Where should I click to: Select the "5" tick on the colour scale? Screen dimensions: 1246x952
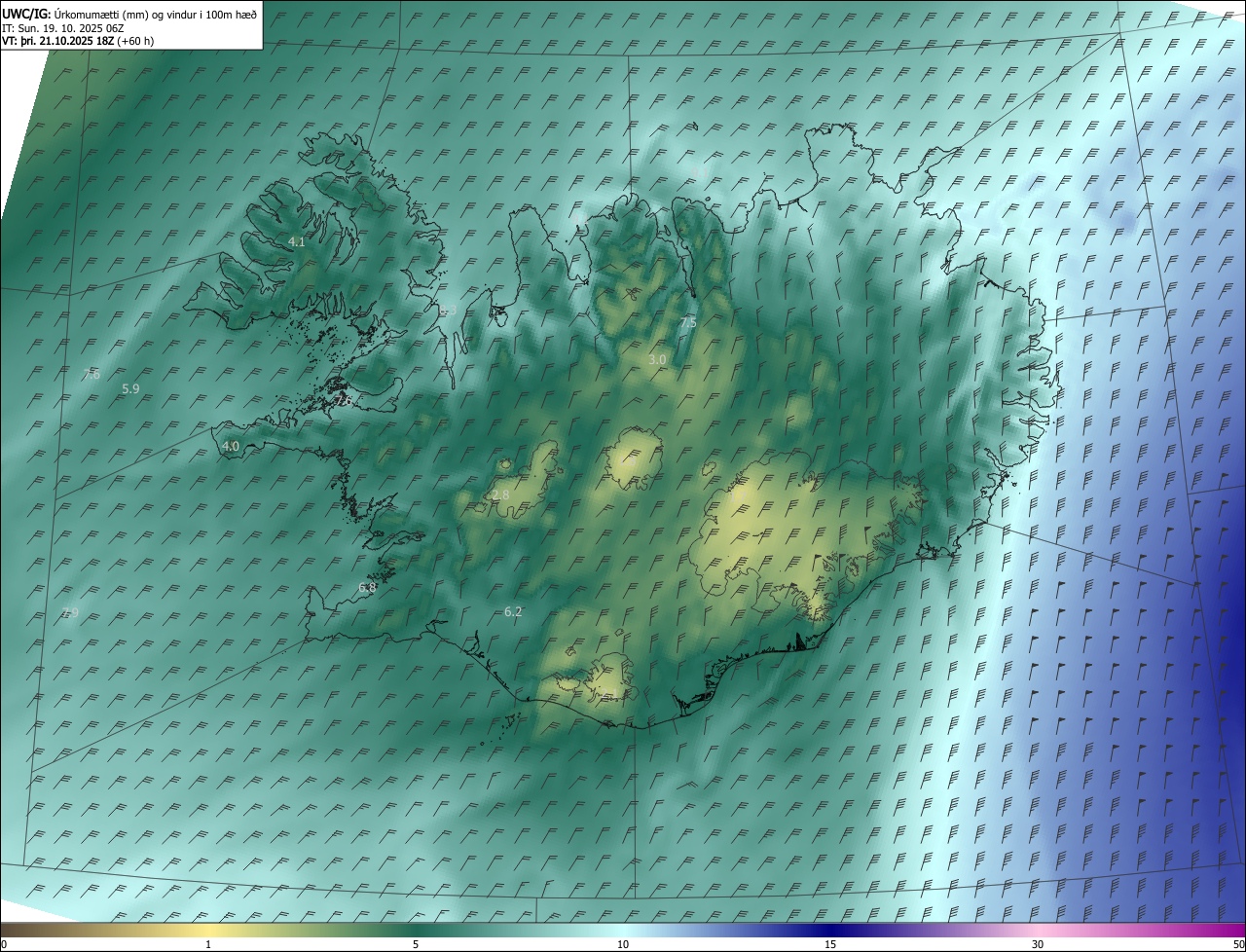point(416,944)
